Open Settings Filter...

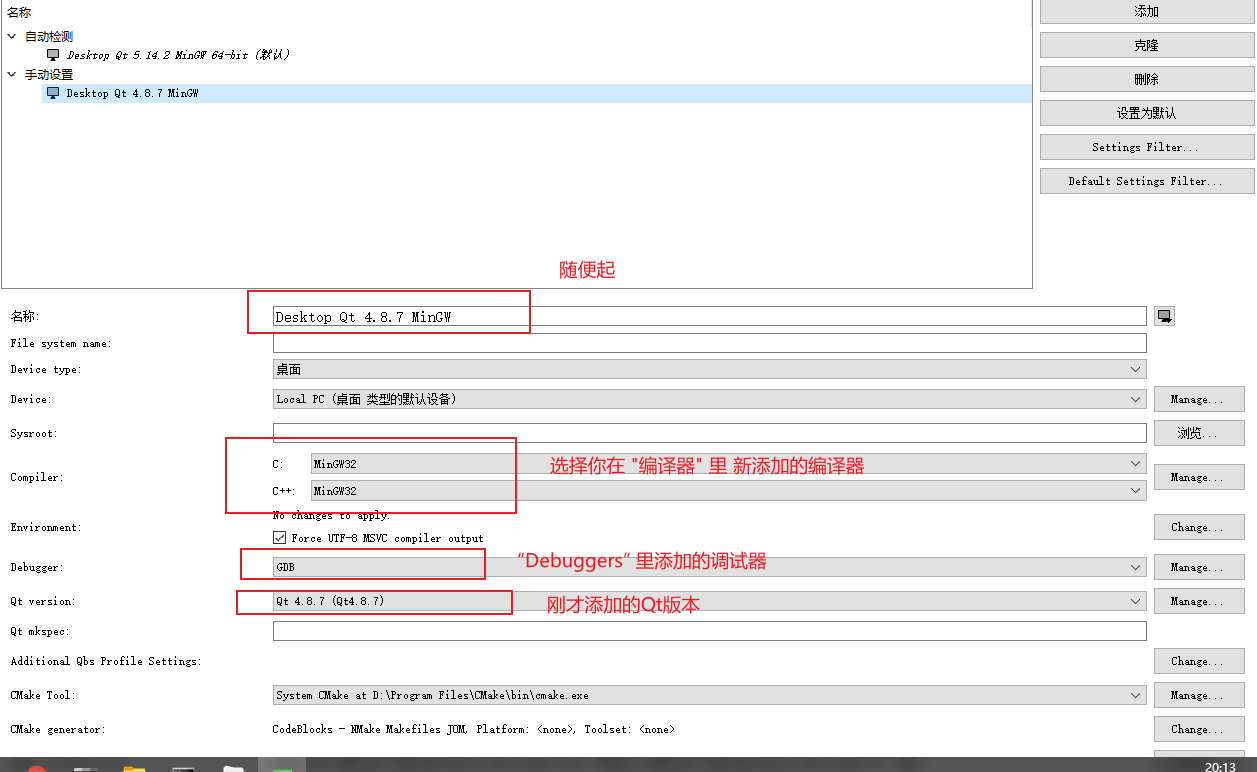(x=1147, y=147)
